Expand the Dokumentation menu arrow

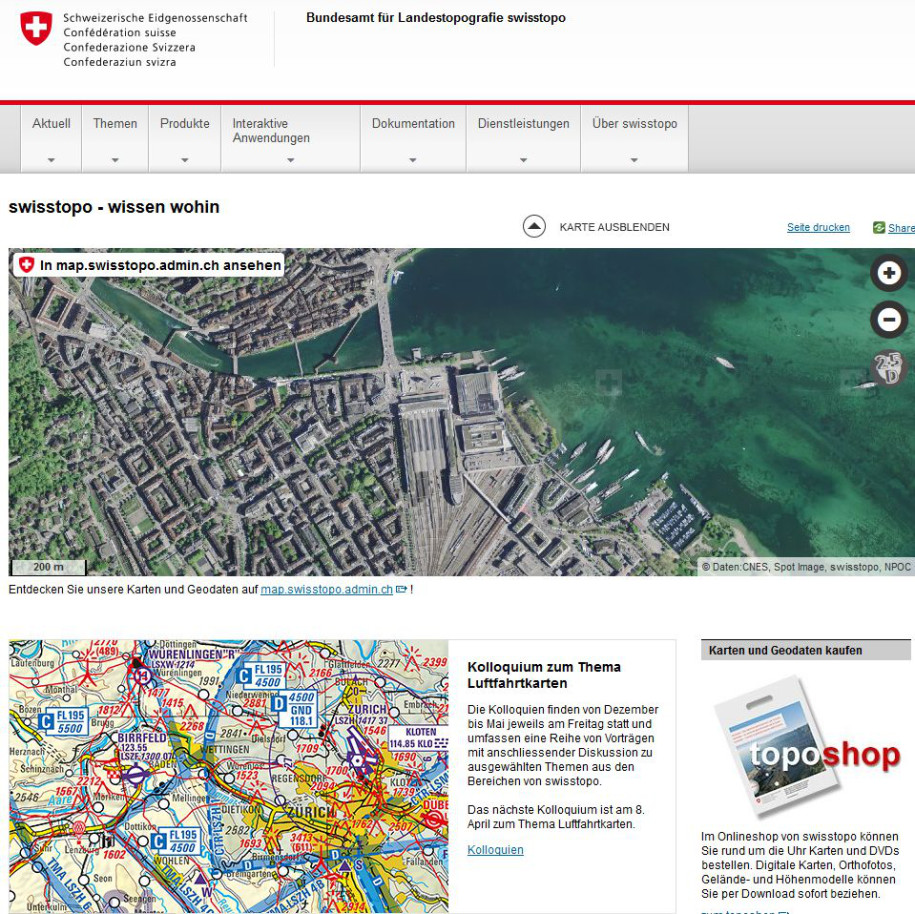[x=413, y=160]
